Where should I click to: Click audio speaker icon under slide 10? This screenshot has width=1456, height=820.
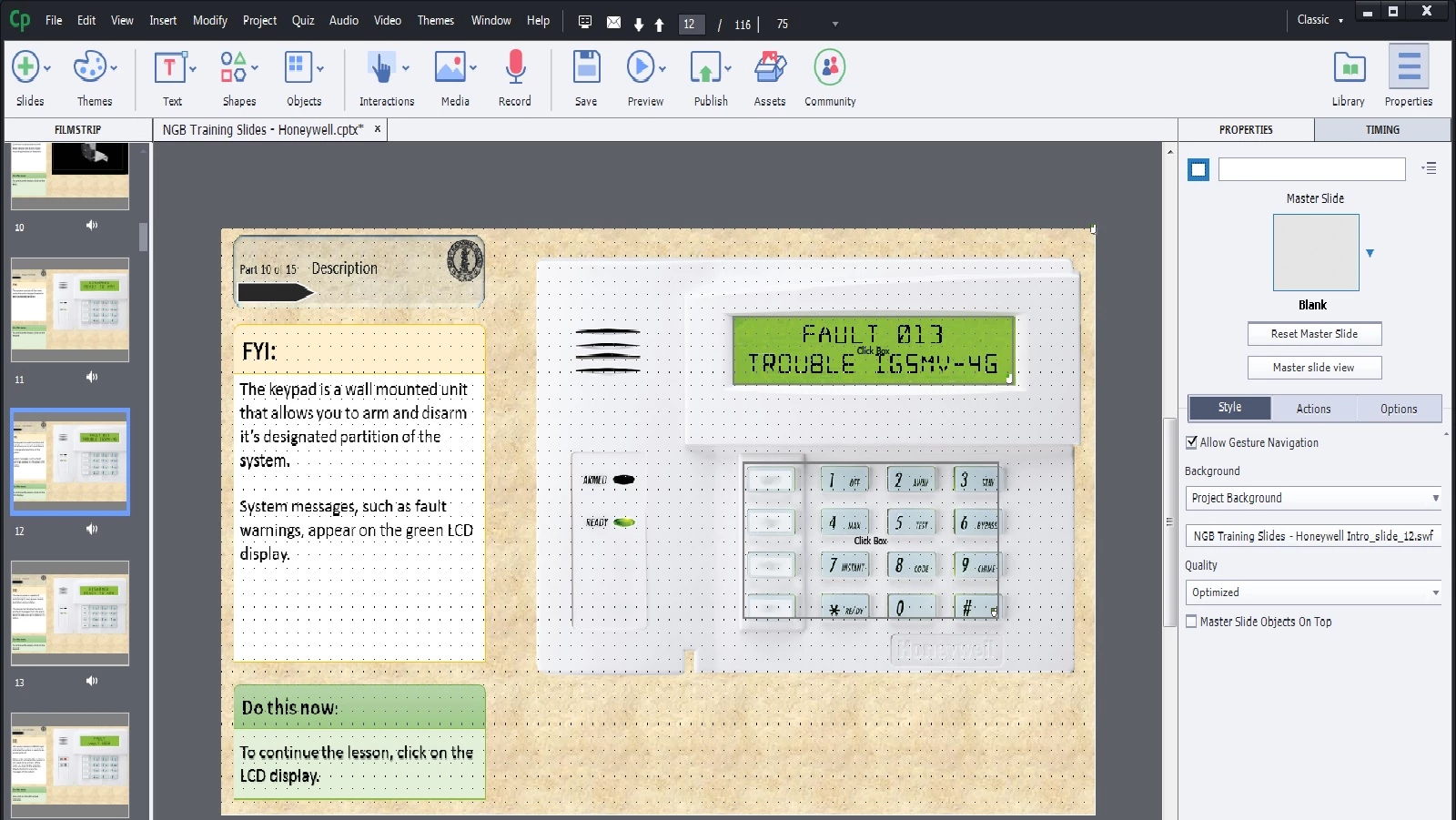click(x=92, y=225)
